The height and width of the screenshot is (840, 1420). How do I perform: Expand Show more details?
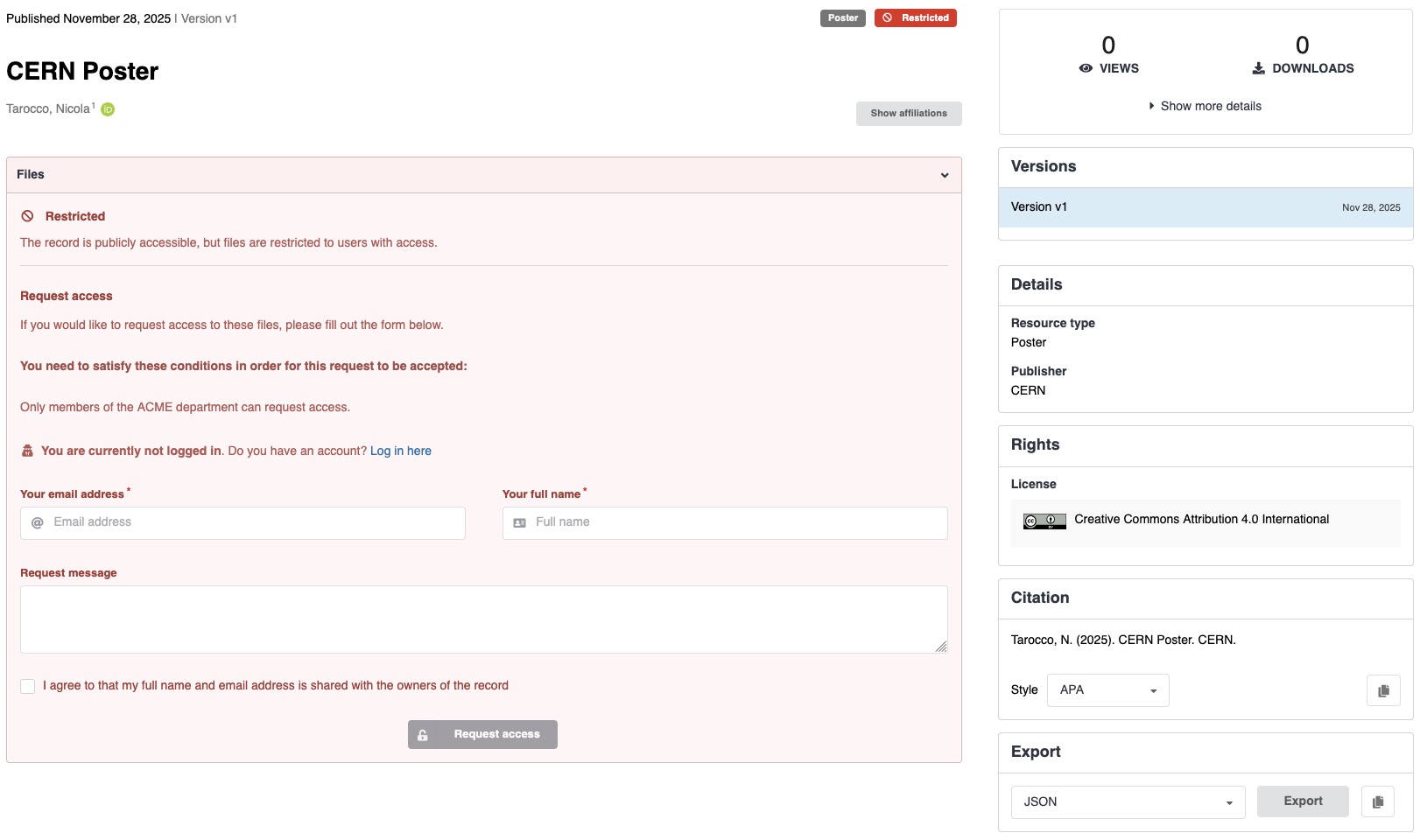[x=1205, y=106]
